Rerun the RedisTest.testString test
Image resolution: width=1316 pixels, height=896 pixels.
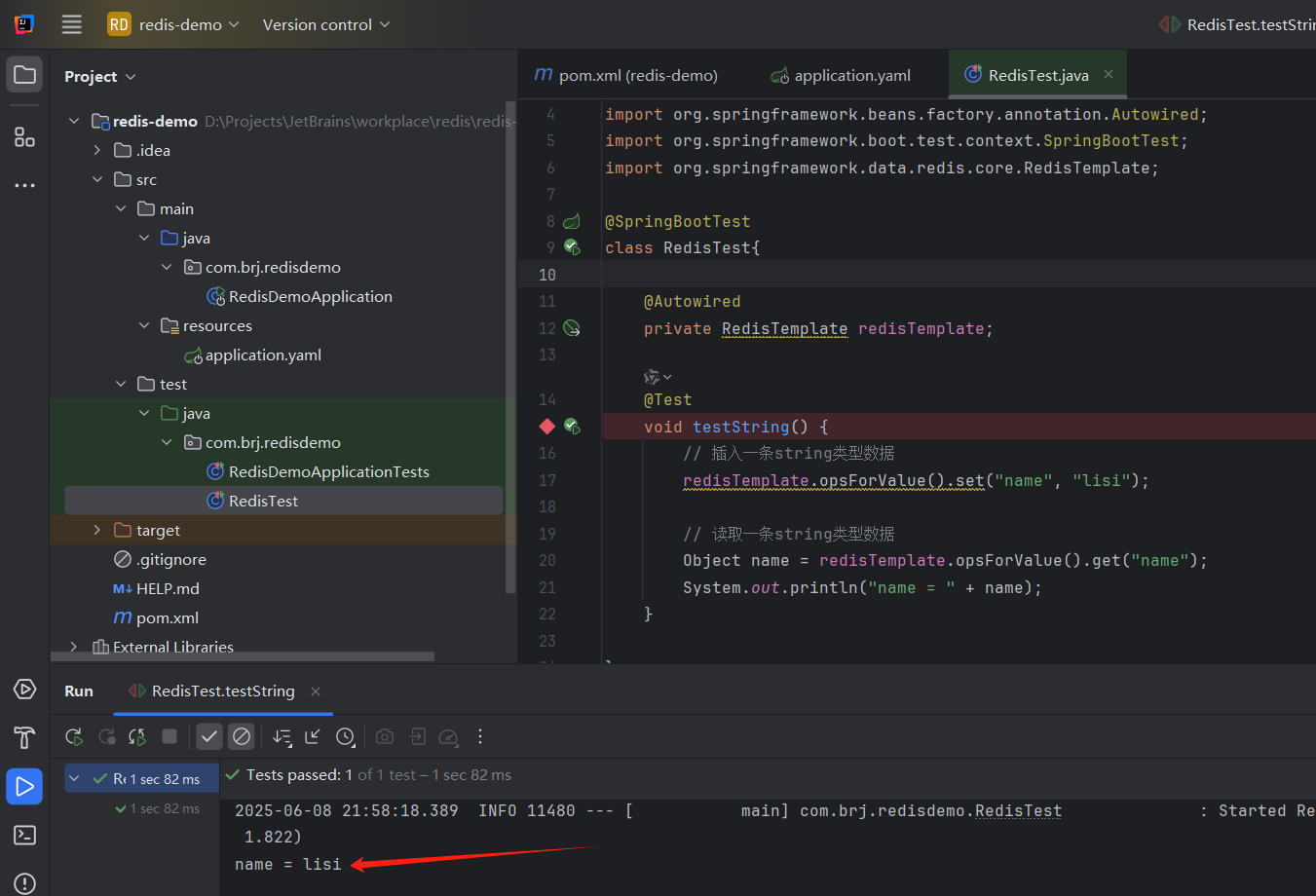click(x=74, y=737)
